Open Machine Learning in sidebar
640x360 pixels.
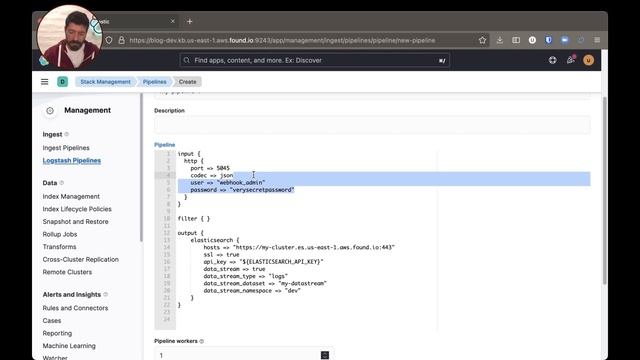click(x=69, y=346)
